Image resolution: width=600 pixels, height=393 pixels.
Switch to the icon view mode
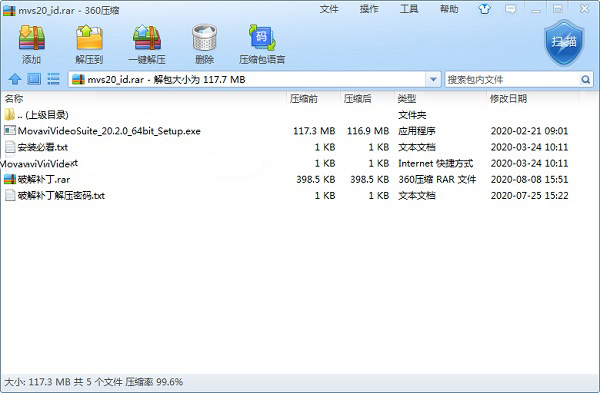point(34,79)
